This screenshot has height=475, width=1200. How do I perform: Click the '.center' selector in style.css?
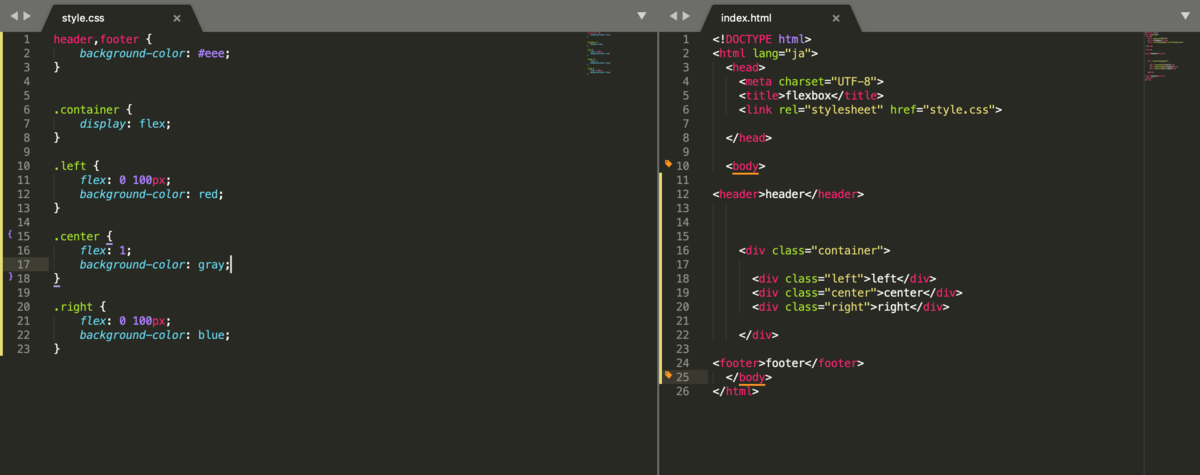tap(77, 236)
